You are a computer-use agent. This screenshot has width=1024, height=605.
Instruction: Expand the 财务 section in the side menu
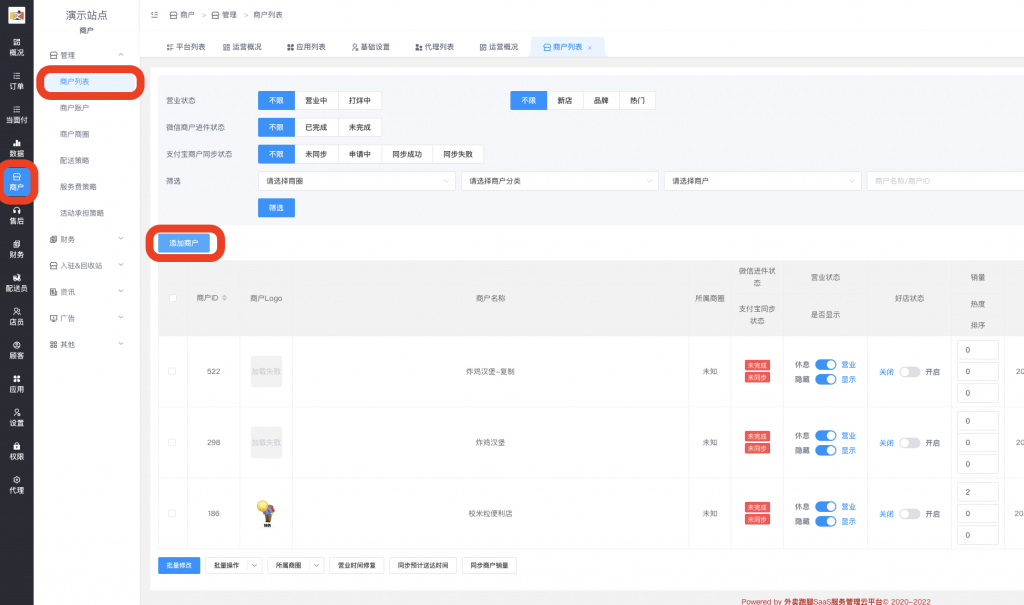point(86,239)
